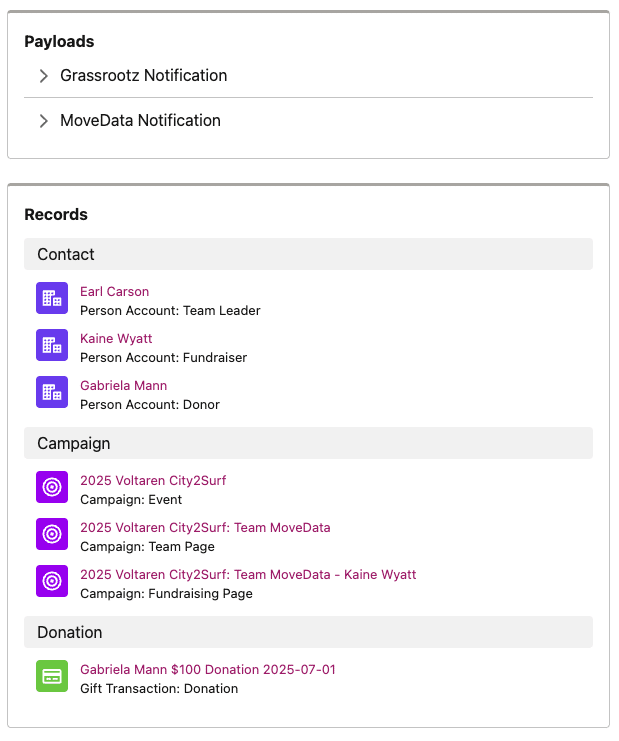Click Kaine Wyatt's person account icon
619x741 pixels.
click(52, 345)
